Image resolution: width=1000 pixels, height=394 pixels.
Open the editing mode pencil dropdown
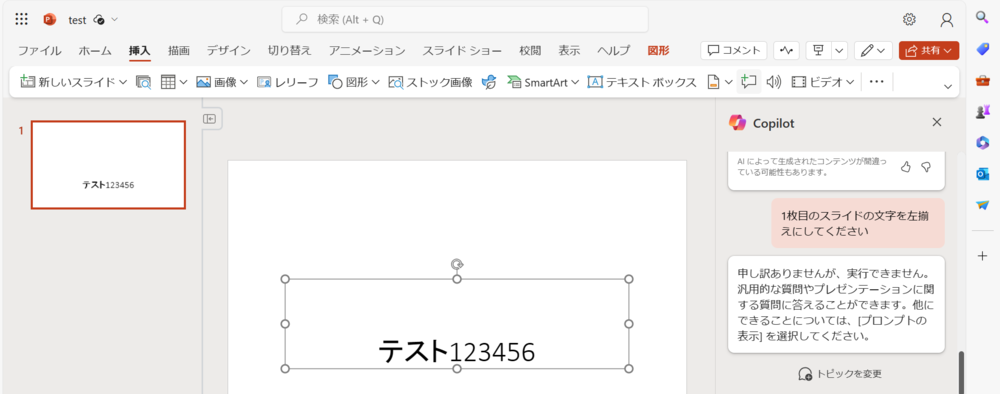(873, 50)
